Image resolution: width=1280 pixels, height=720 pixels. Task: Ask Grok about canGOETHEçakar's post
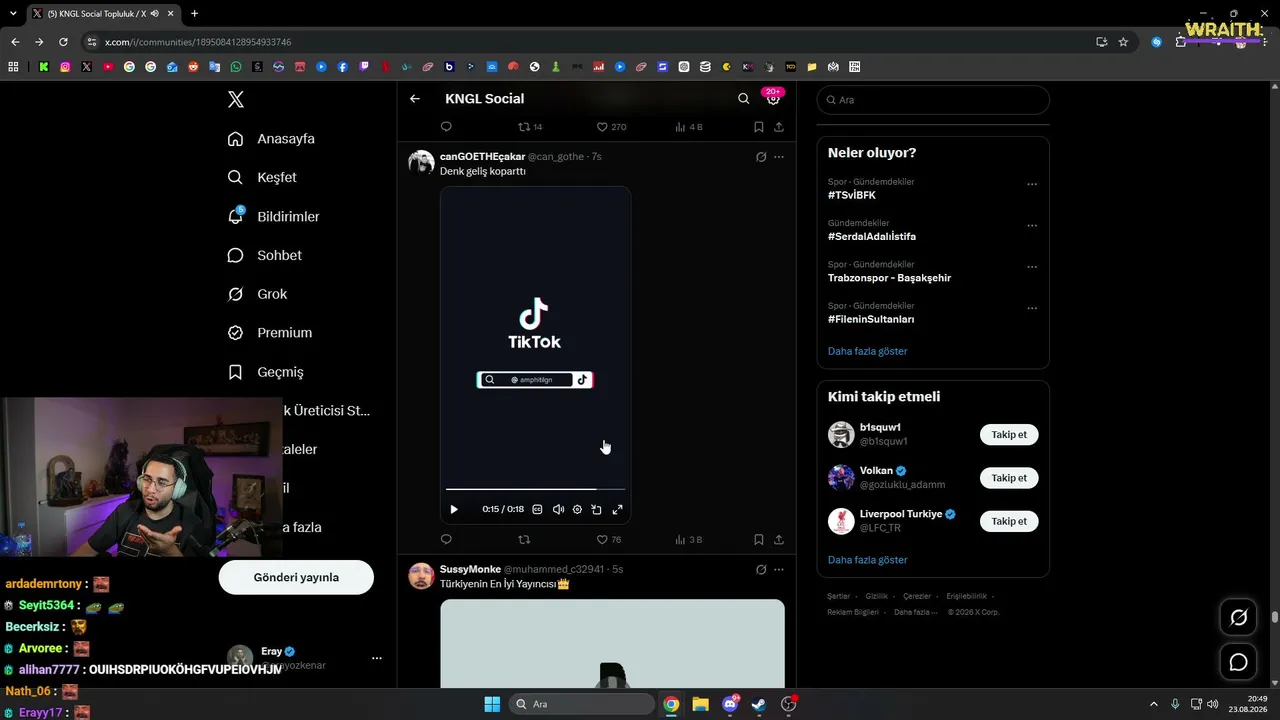[761, 157]
